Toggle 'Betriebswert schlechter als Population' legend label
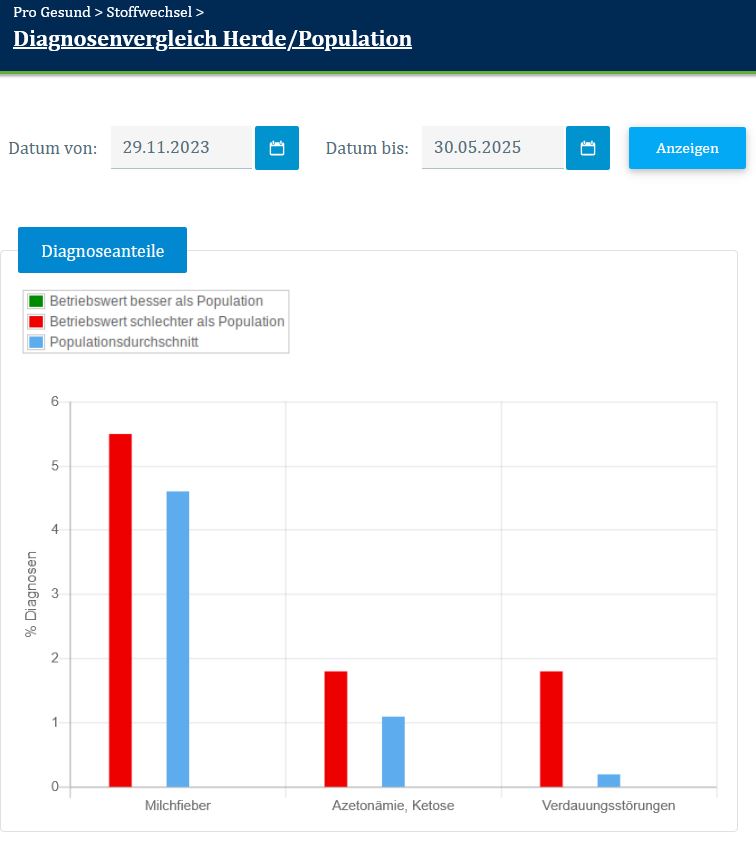This screenshot has width=756, height=843. point(167,322)
